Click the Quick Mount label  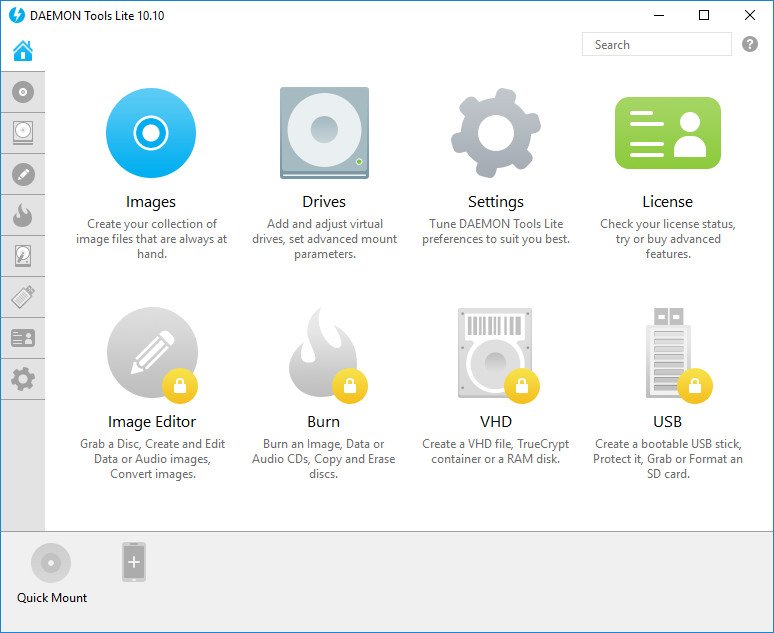coord(52,598)
